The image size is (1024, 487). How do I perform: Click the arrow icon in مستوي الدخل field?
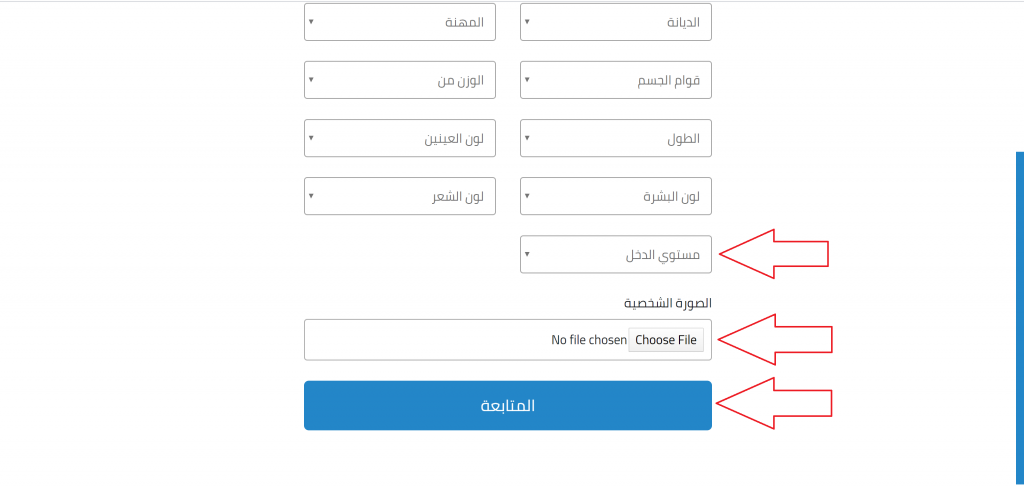click(528, 254)
